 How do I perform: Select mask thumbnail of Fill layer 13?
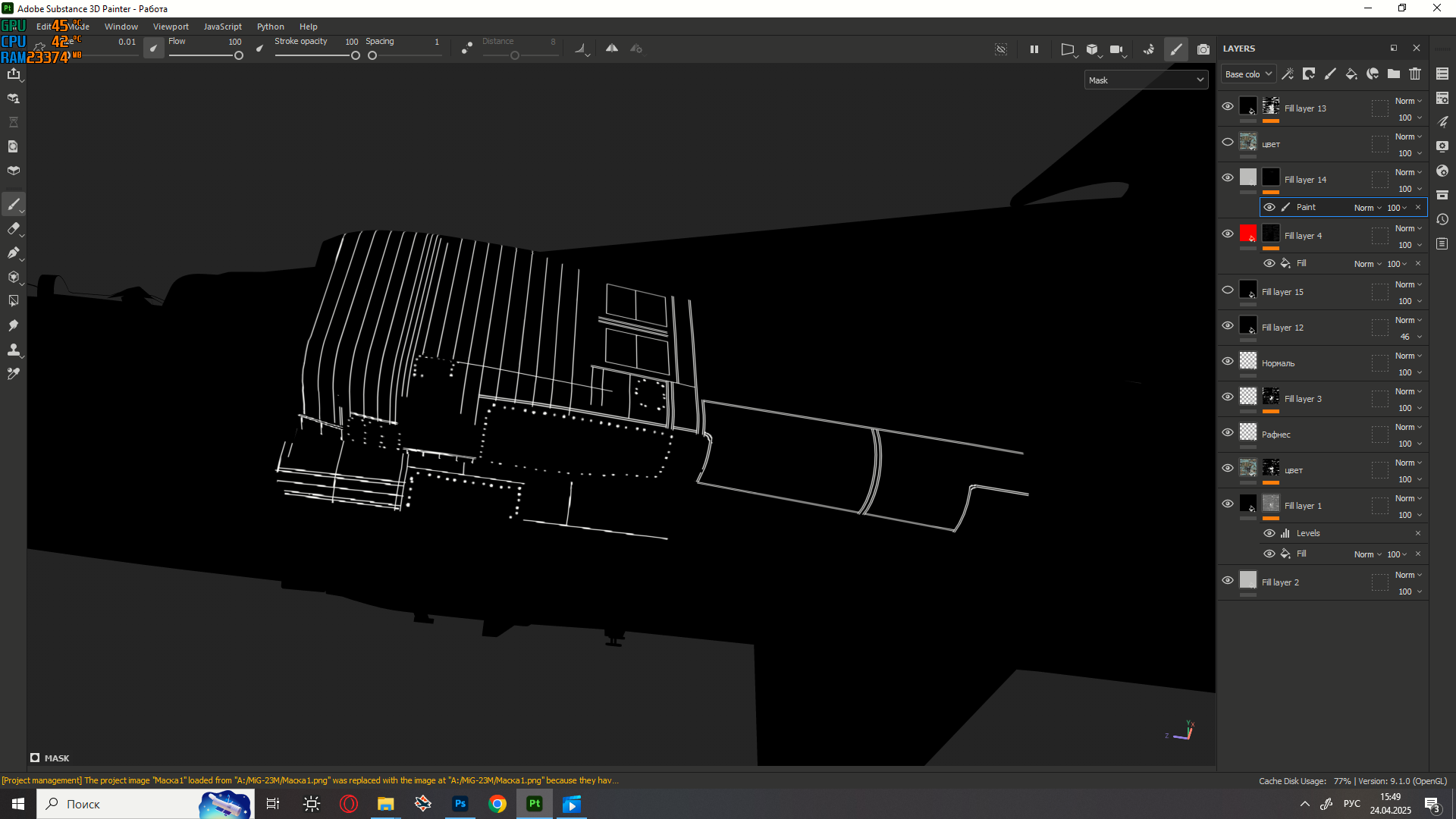(1271, 105)
